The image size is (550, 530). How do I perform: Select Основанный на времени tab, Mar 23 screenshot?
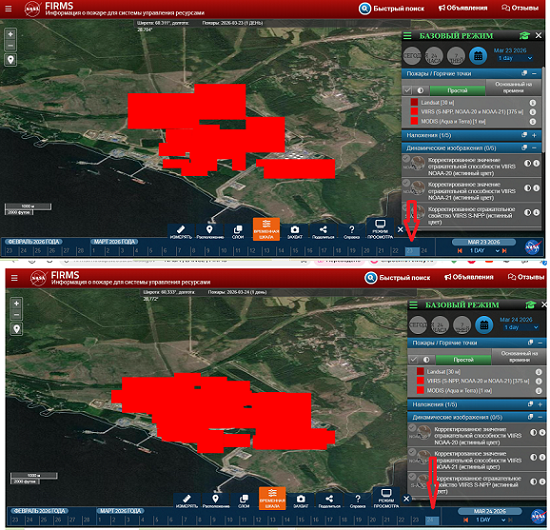tap(513, 87)
